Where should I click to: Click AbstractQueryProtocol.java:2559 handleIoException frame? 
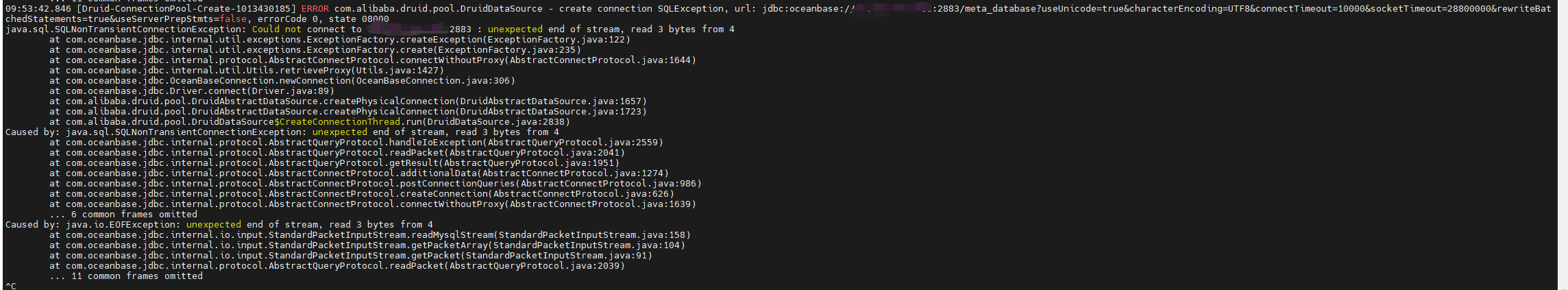pyautogui.click(x=356, y=143)
